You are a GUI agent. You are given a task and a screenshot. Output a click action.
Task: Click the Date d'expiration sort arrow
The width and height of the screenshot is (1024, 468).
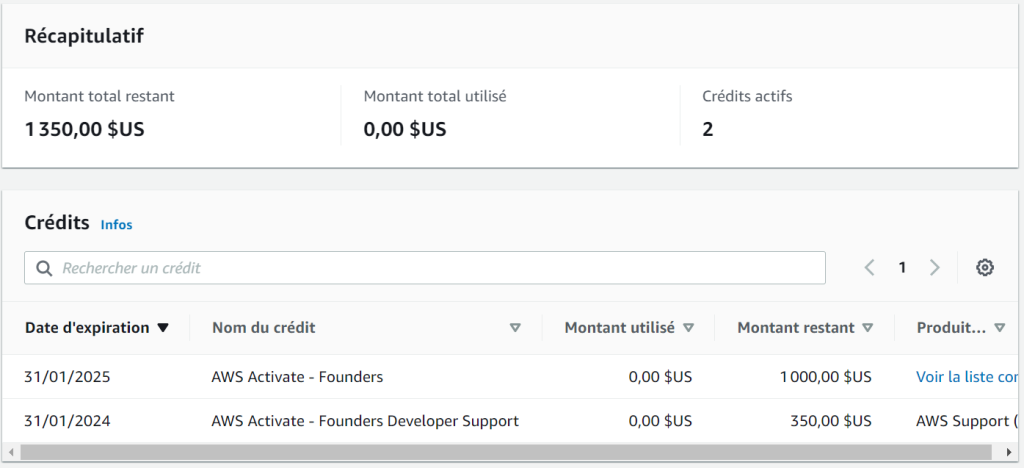click(x=163, y=328)
